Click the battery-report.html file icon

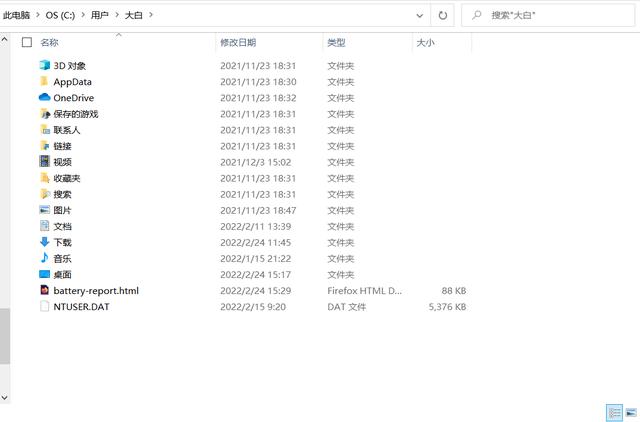44,290
